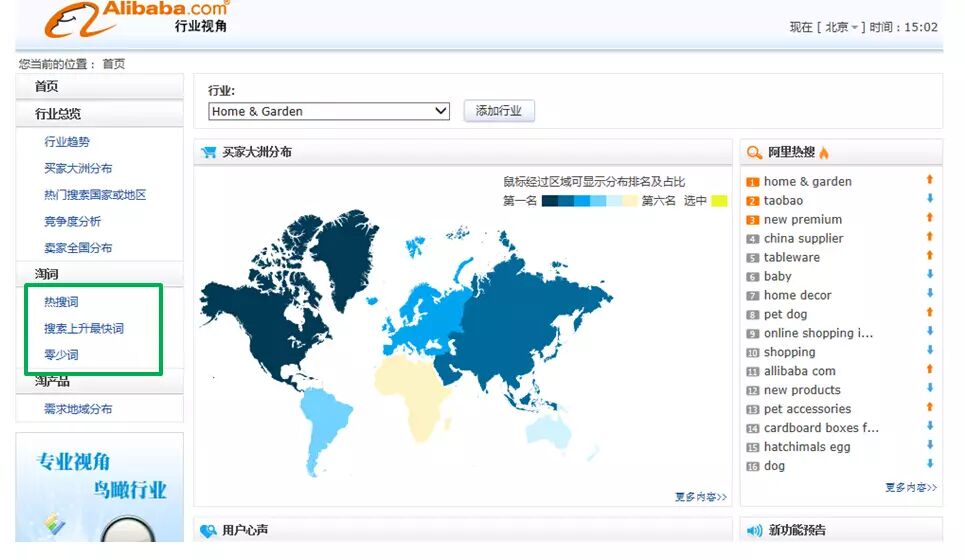This screenshot has height=560, width=965.
Task: Click up-arrow trend icon for pet accessories
Action: click(930, 407)
